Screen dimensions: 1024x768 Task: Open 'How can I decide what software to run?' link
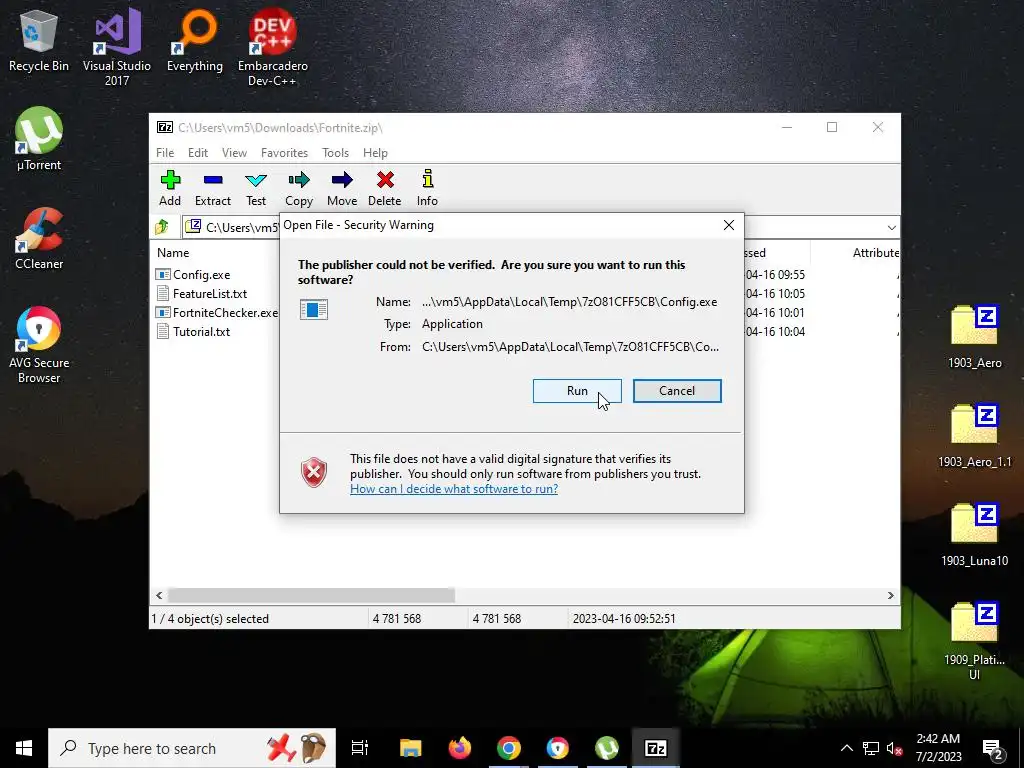[x=454, y=489]
